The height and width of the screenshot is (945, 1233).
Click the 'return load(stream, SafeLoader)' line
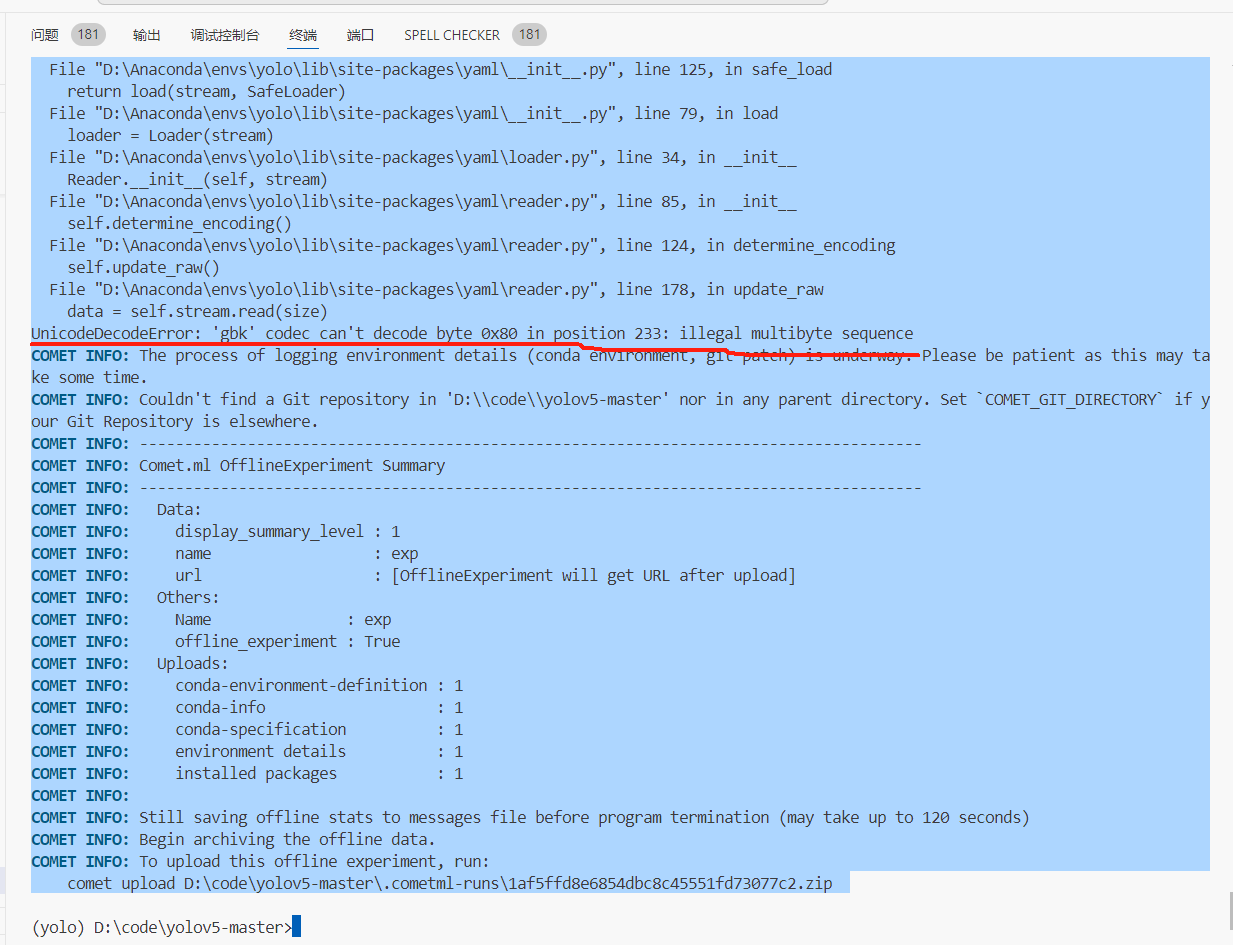[x=206, y=91]
